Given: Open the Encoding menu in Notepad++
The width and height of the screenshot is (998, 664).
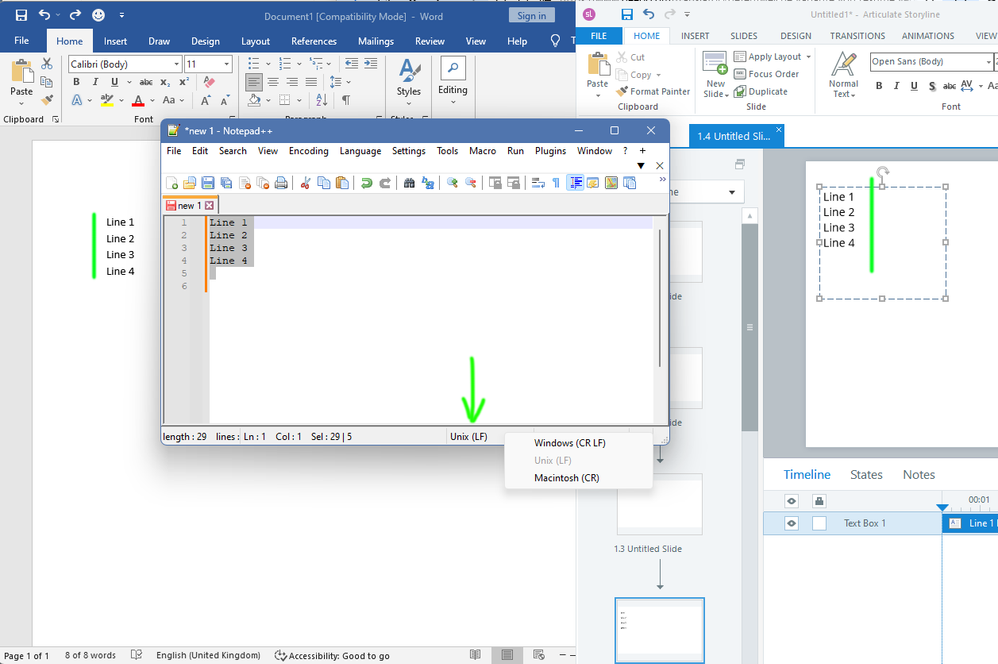Looking at the screenshot, I should 308,151.
